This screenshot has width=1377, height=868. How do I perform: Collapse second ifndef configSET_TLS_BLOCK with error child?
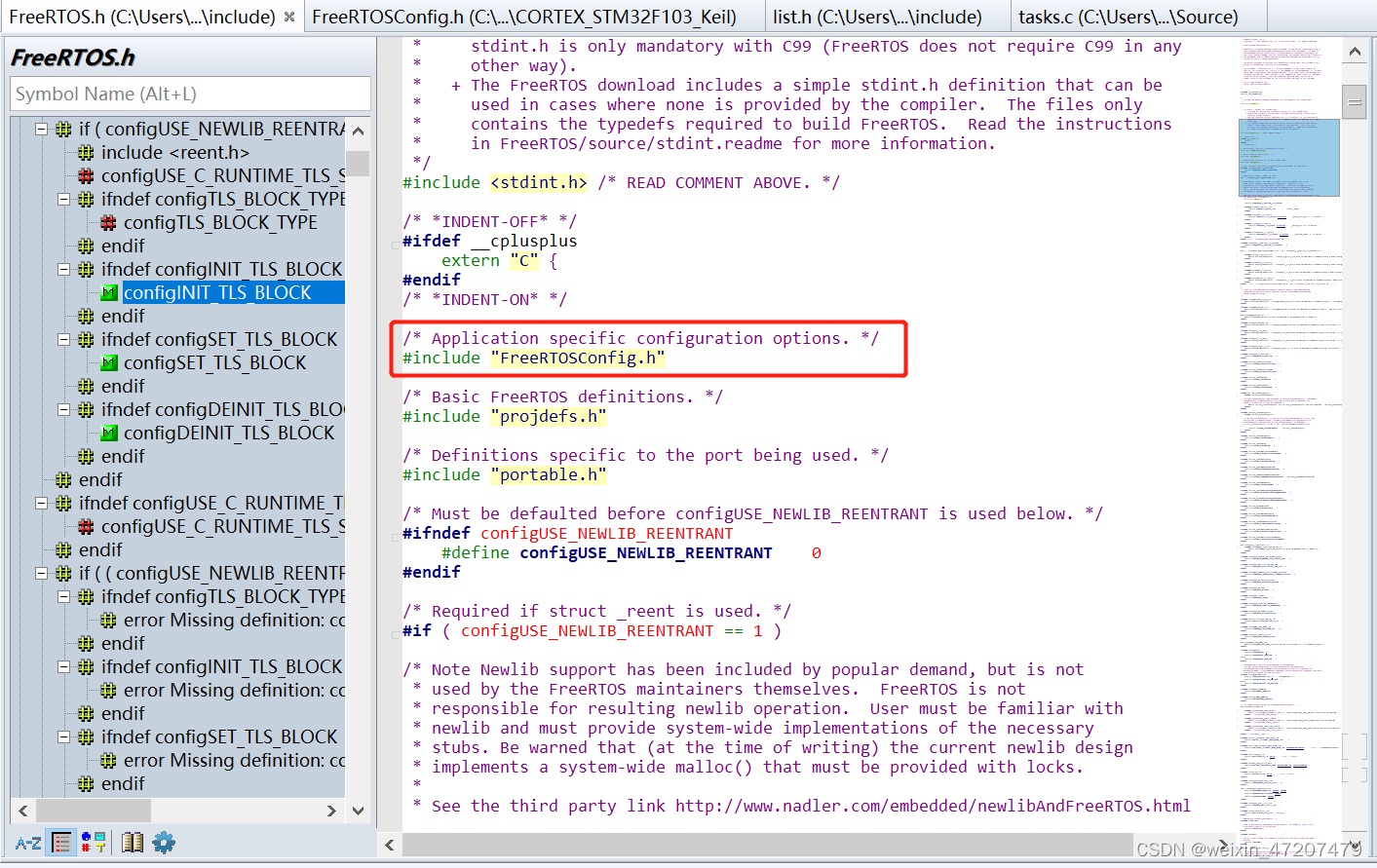(63, 736)
